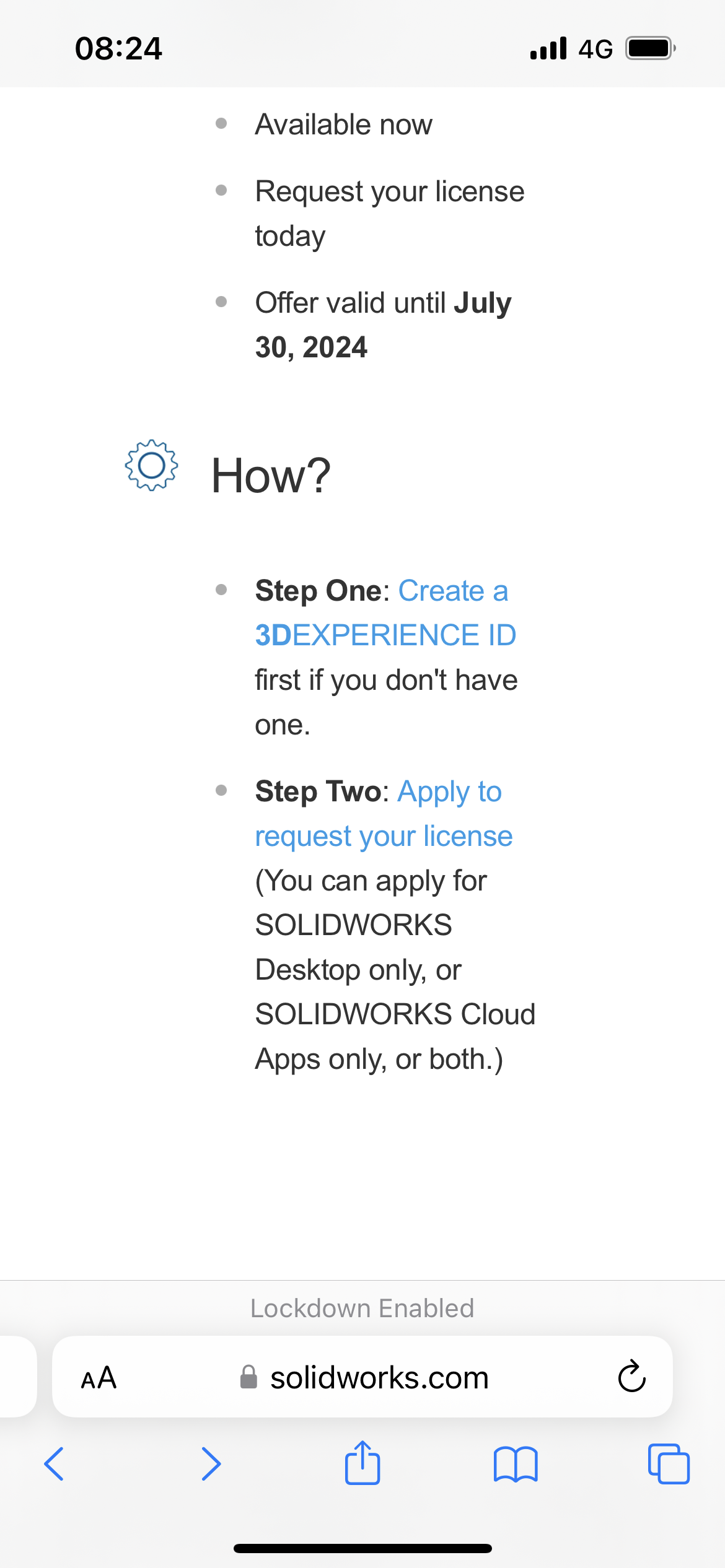Open the bookmarks book icon
This screenshot has width=725, height=1568.
tap(516, 1464)
